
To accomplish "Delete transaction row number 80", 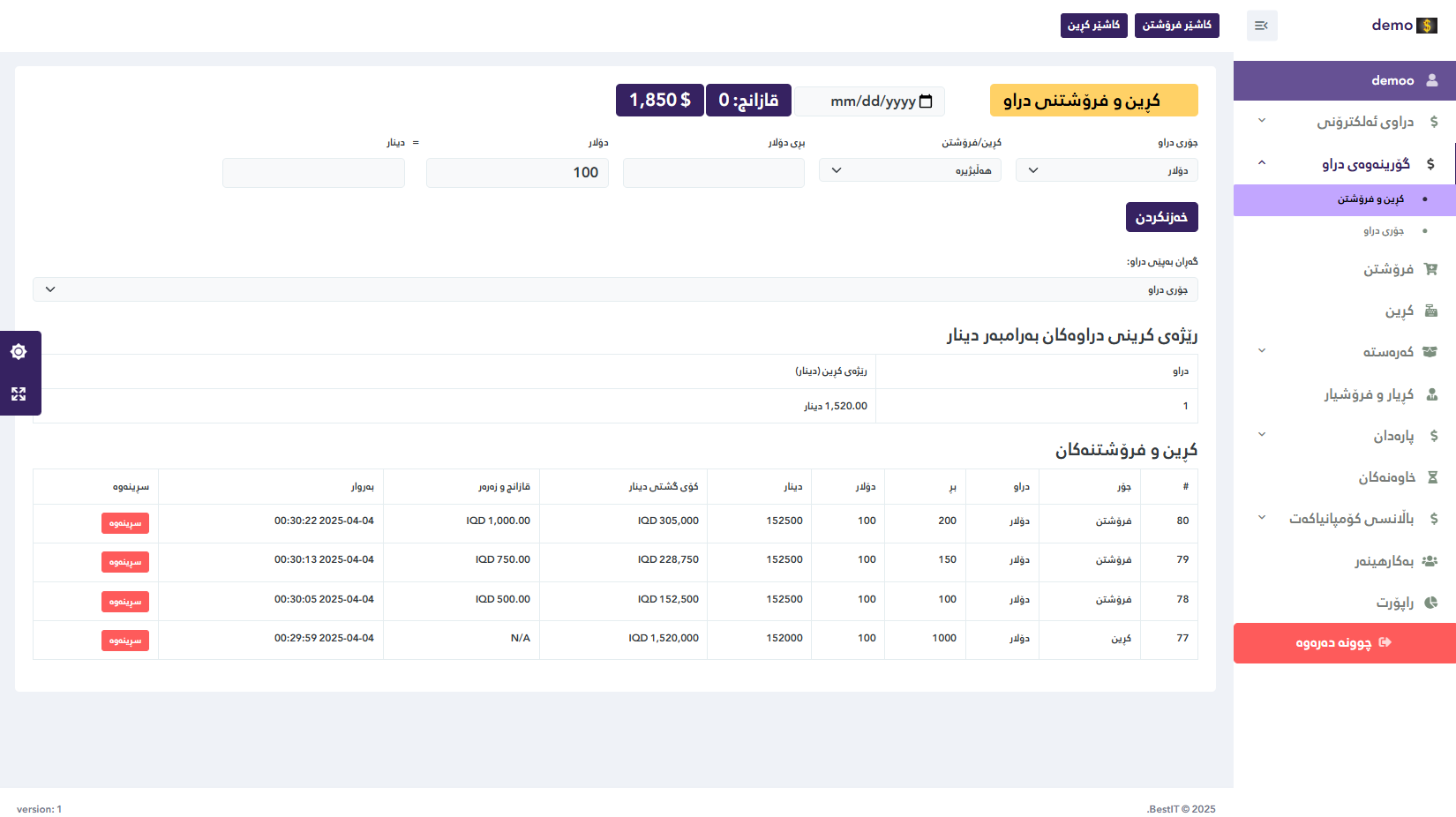I will 125,523.
